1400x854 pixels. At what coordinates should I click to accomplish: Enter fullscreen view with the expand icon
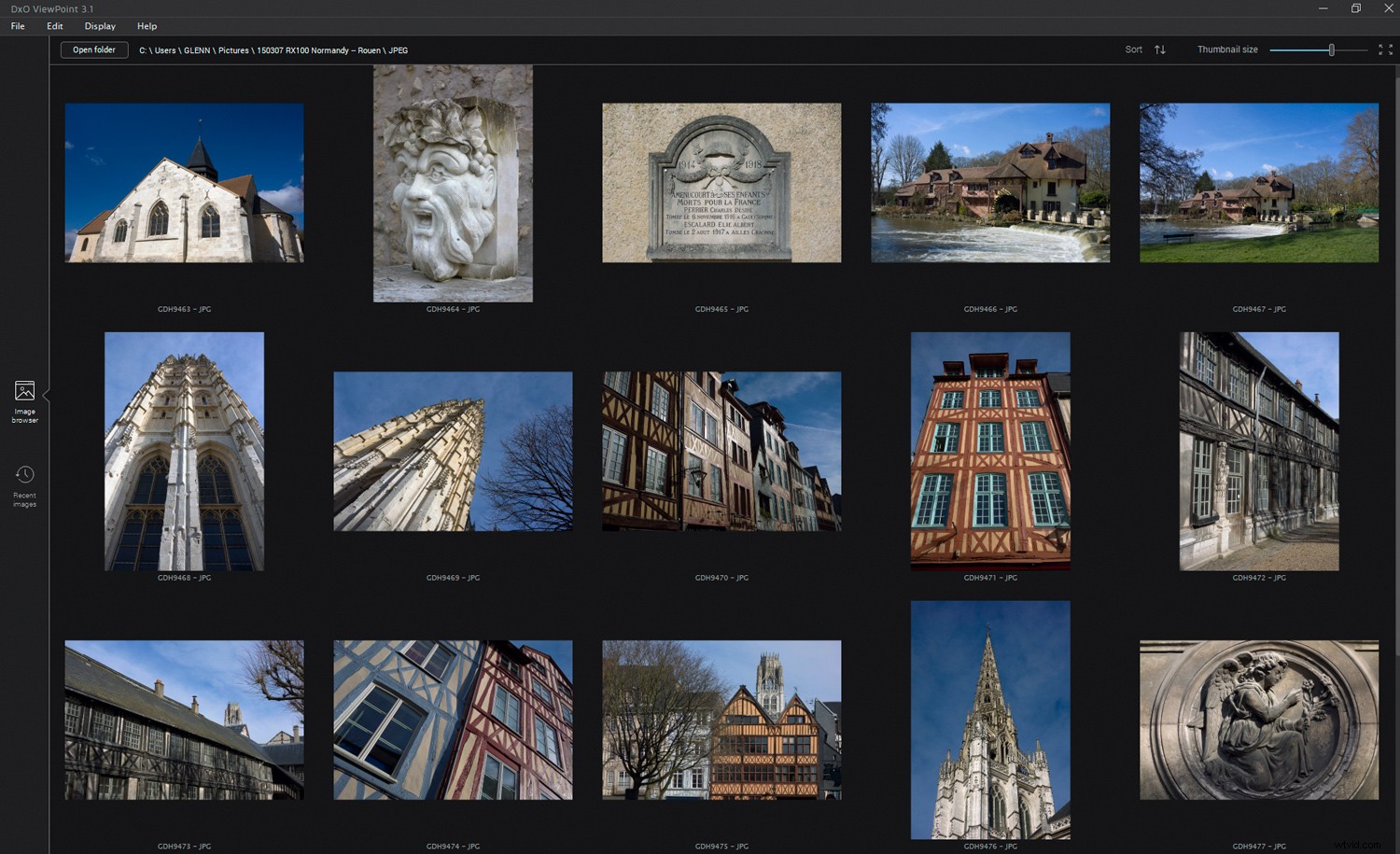(1385, 49)
